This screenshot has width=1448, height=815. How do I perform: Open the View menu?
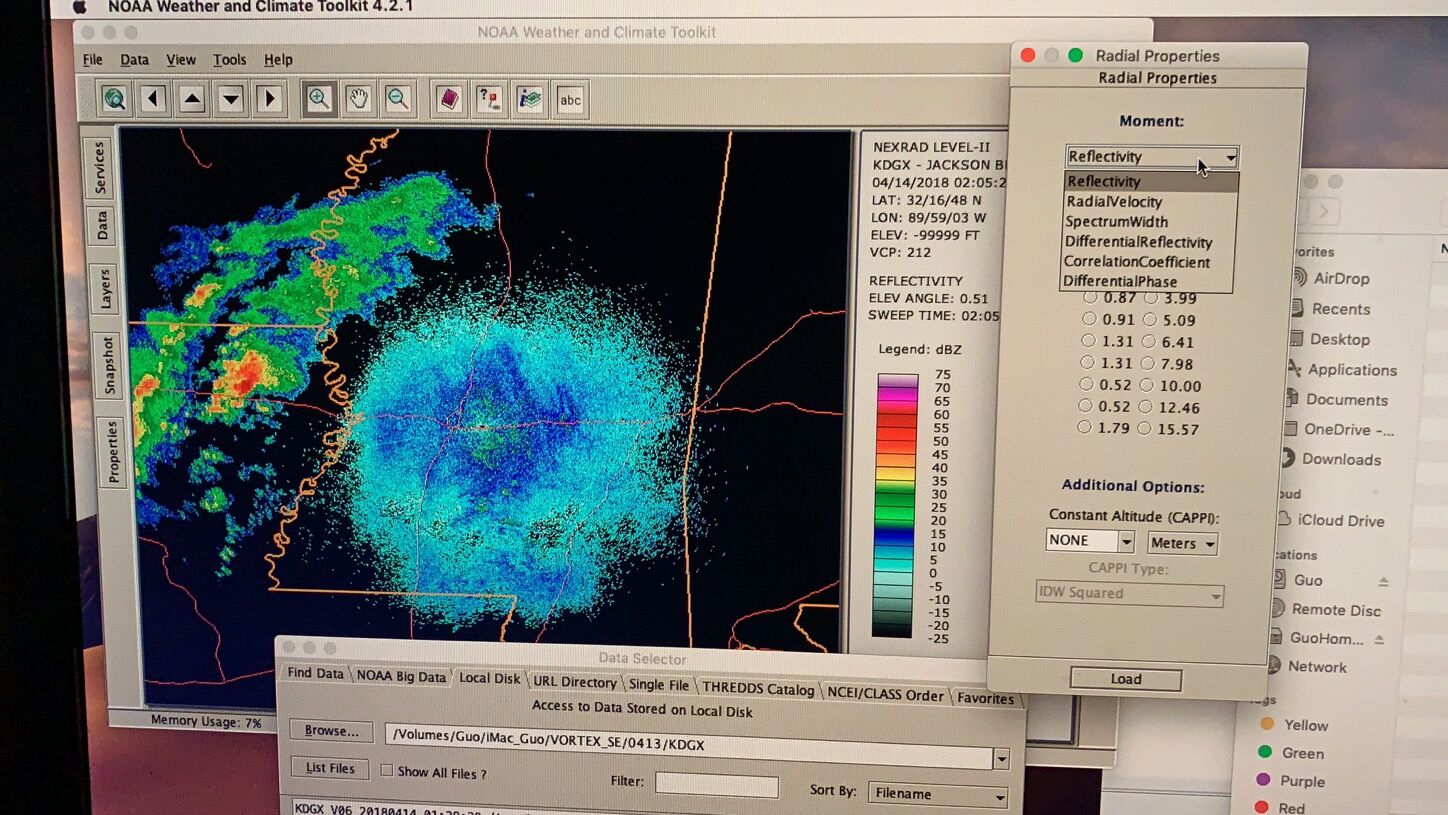tap(181, 60)
